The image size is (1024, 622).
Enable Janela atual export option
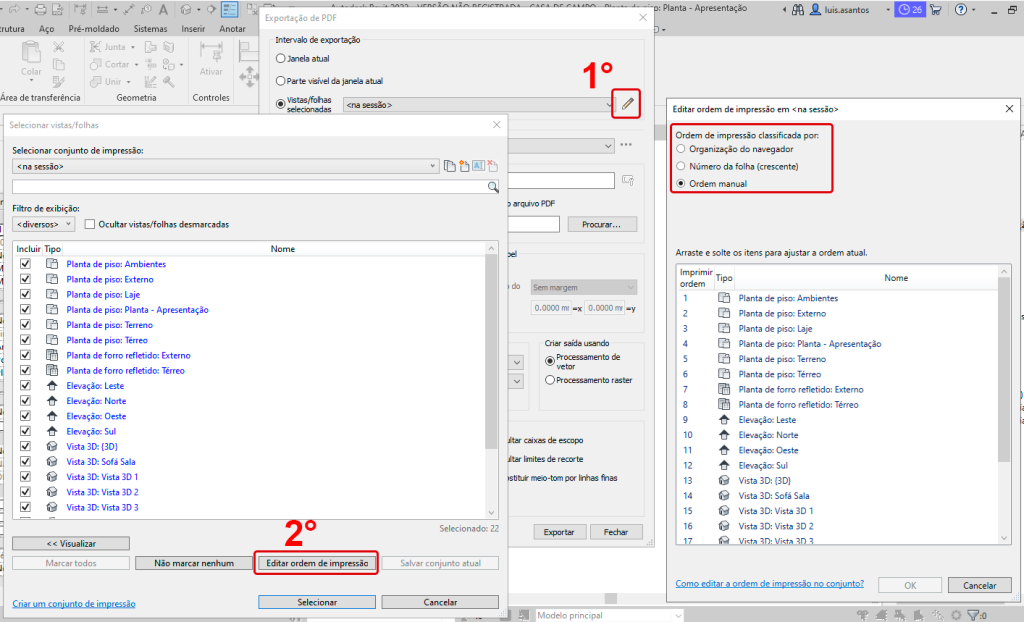click(x=280, y=59)
